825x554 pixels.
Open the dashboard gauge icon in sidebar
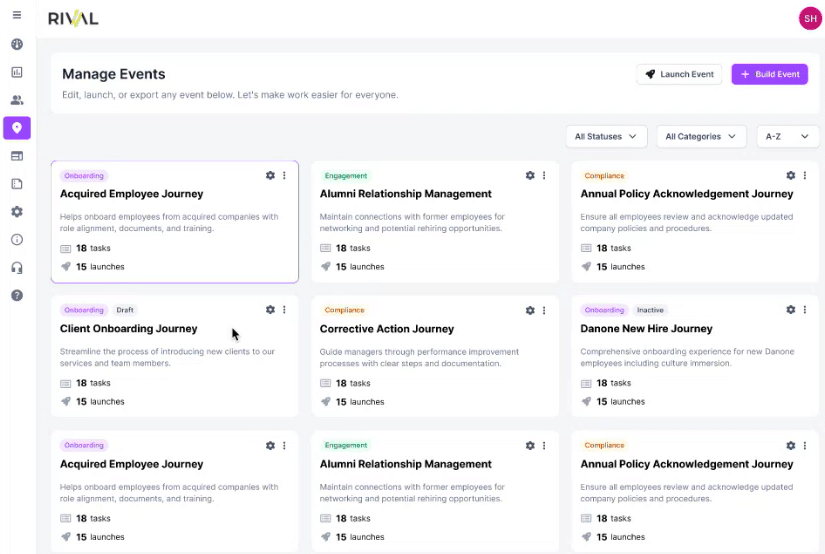[x=17, y=44]
